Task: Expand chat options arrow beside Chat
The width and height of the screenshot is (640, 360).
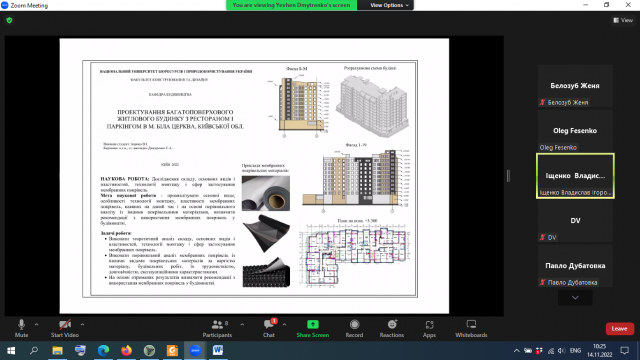Action: [x=284, y=324]
